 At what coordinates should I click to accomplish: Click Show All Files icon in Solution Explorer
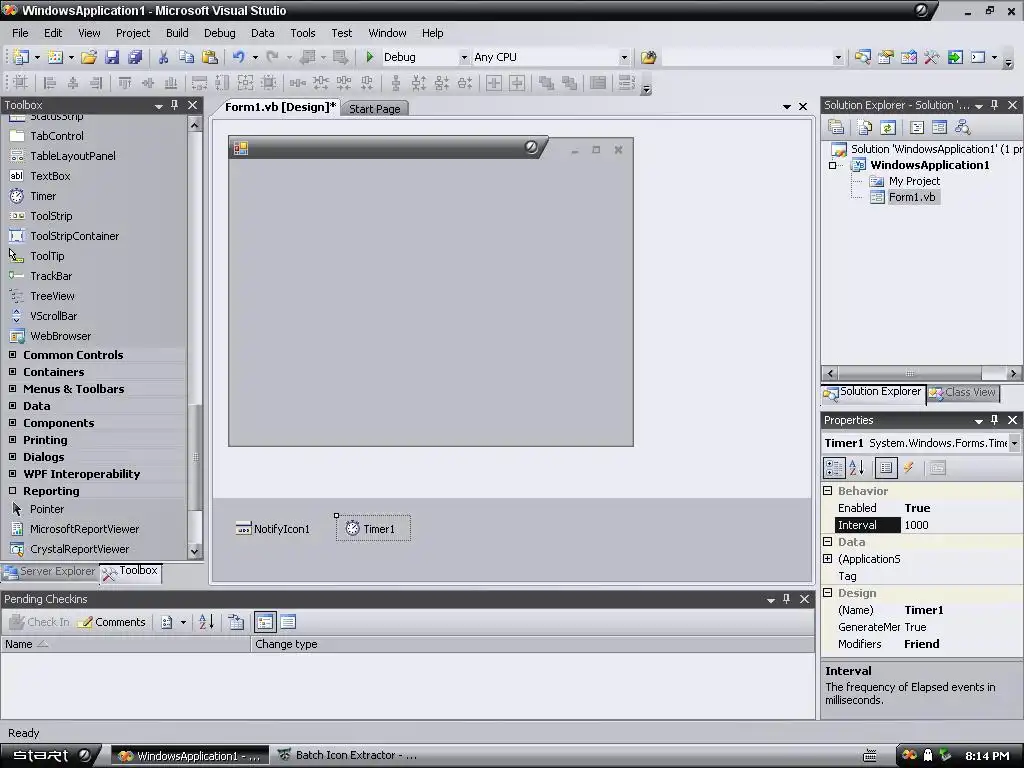click(x=865, y=127)
